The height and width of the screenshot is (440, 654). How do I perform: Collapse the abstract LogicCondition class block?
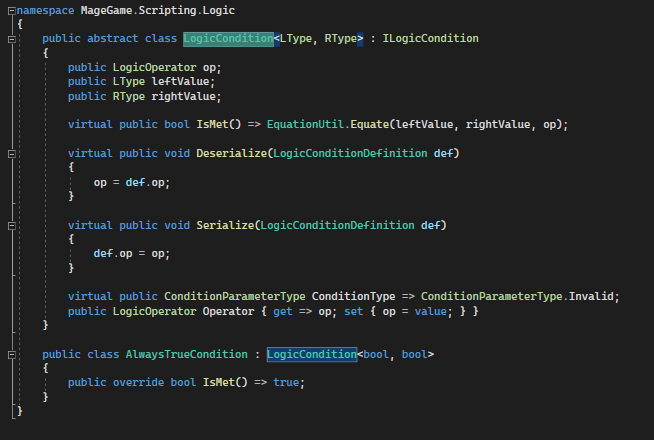(x=10, y=38)
